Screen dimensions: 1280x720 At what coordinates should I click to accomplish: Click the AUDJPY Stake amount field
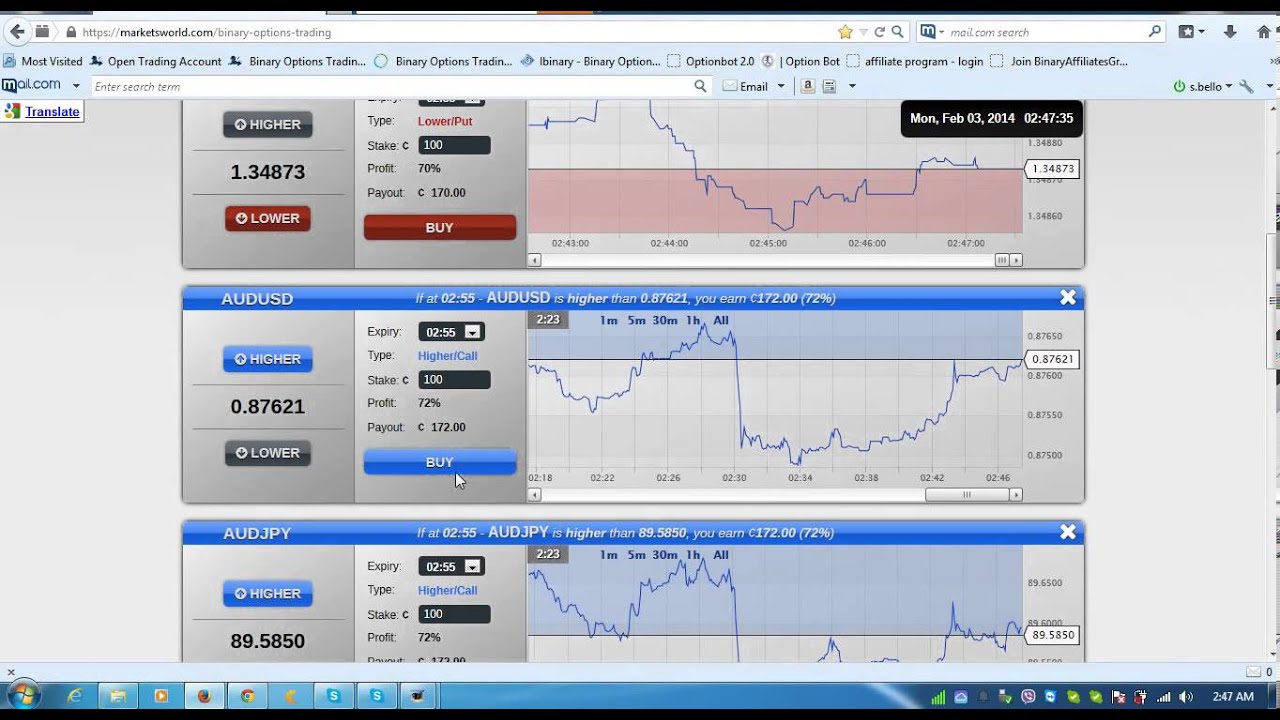[x=454, y=614]
